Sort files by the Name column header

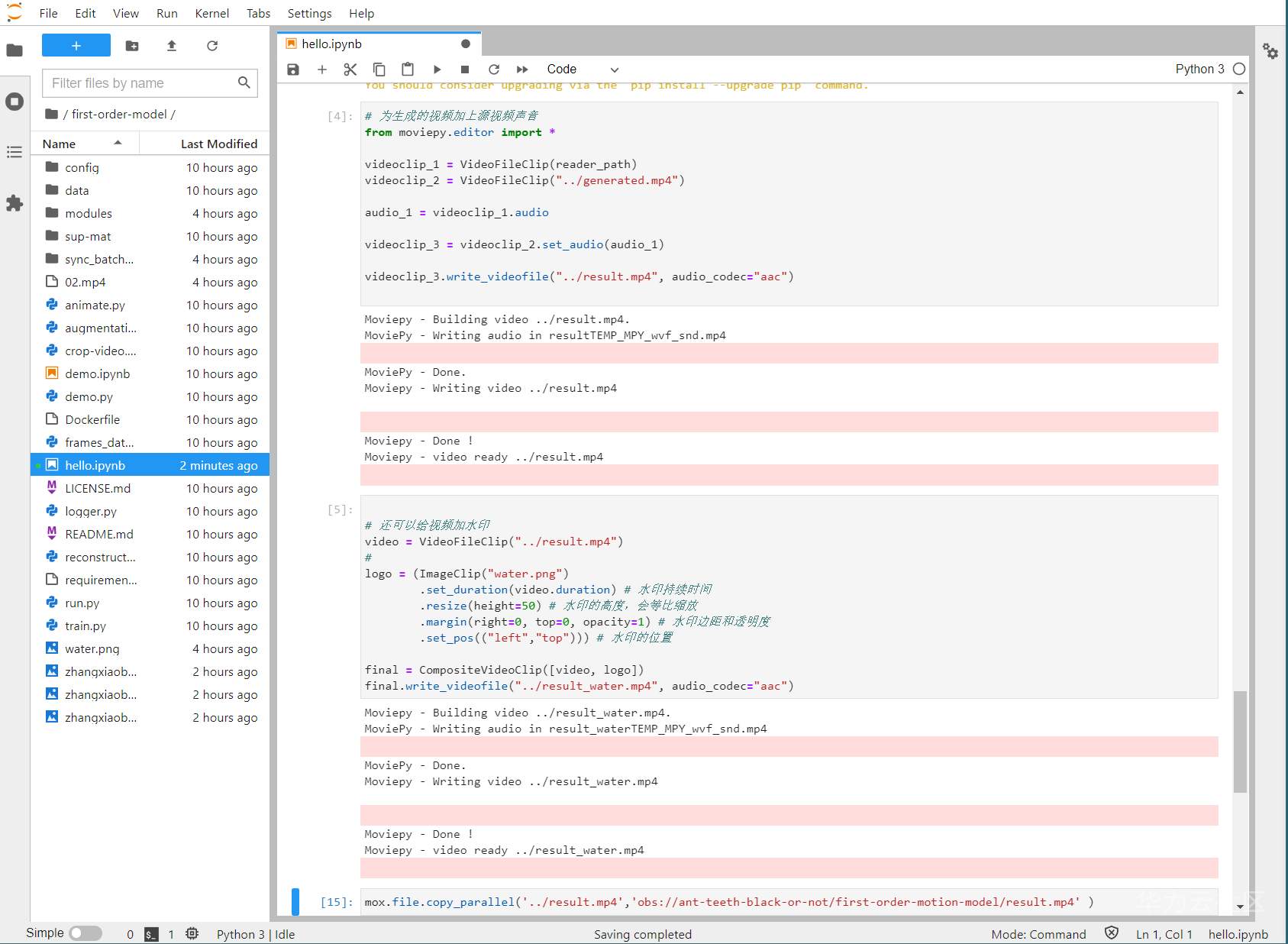coord(60,144)
